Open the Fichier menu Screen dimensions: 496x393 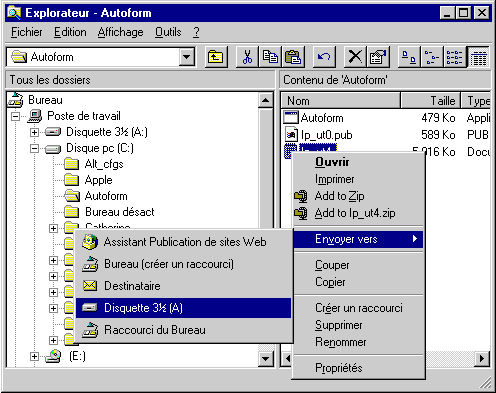pyautogui.click(x=27, y=32)
